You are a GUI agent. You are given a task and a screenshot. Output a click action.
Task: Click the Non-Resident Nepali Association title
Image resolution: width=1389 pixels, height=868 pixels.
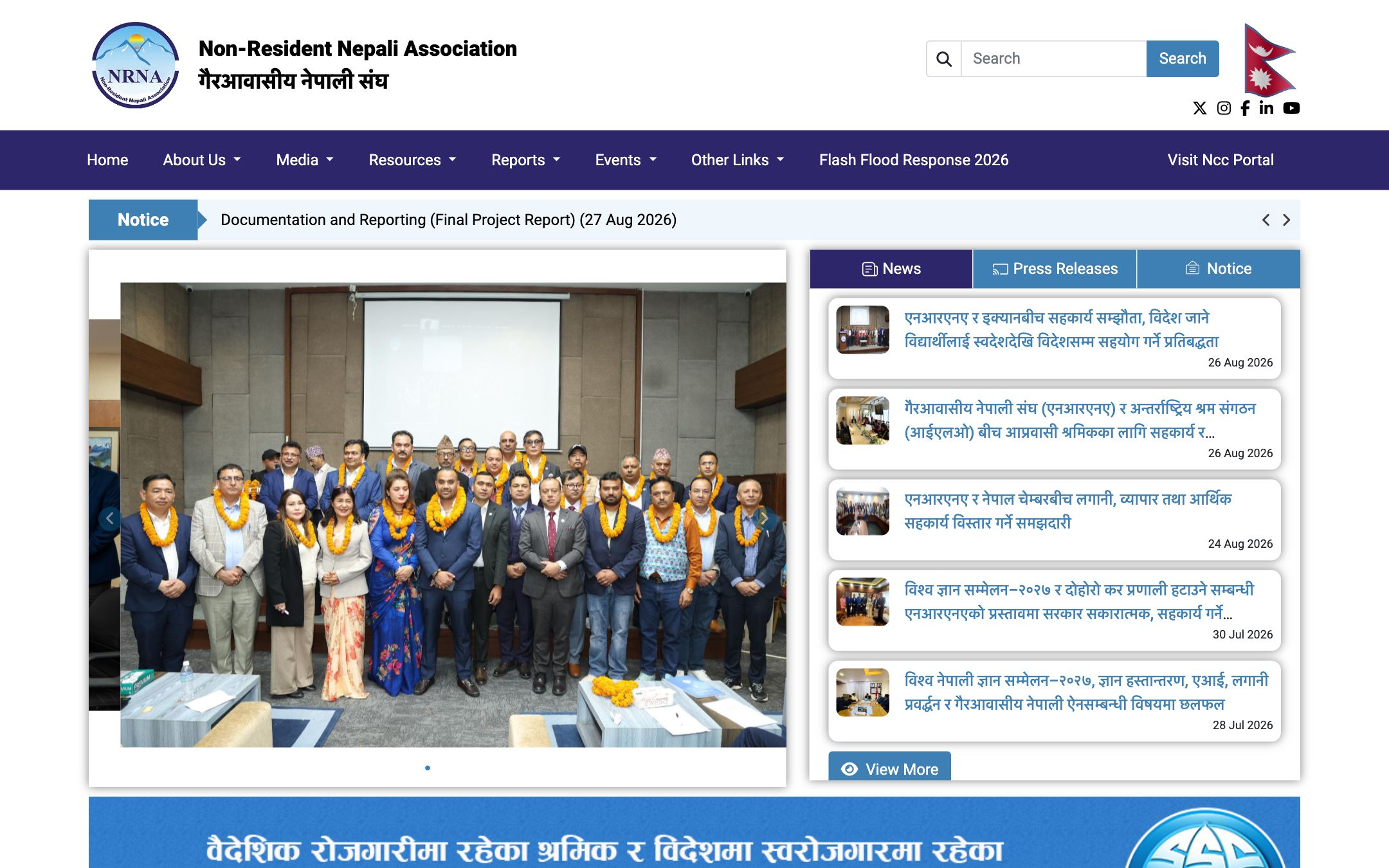pos(358,49)
